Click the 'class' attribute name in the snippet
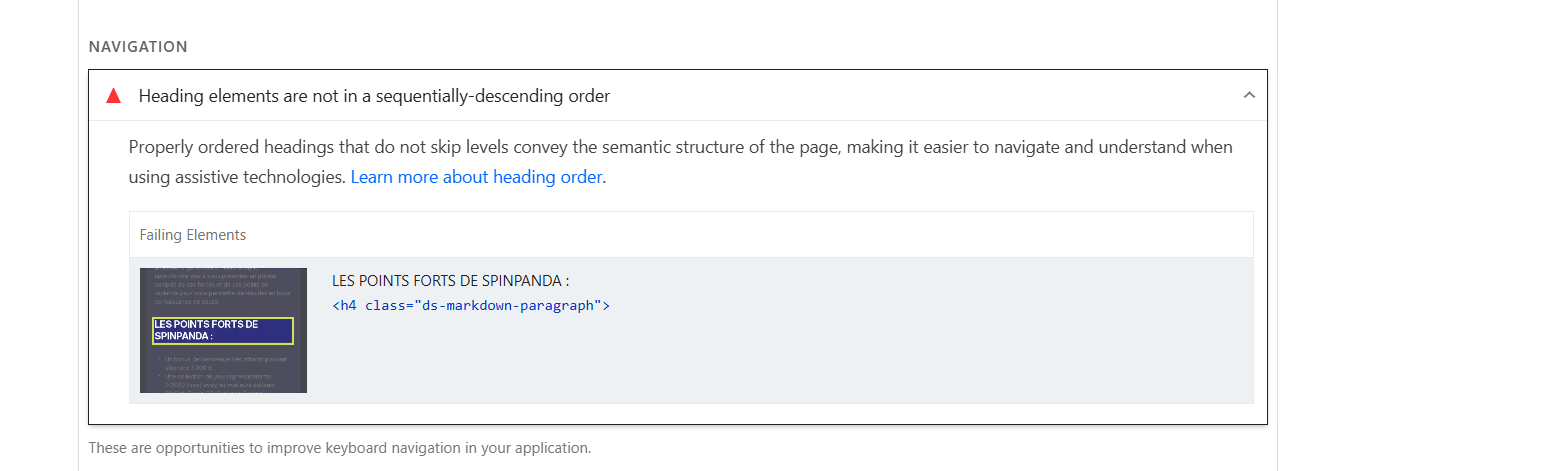 click(385, 305)
